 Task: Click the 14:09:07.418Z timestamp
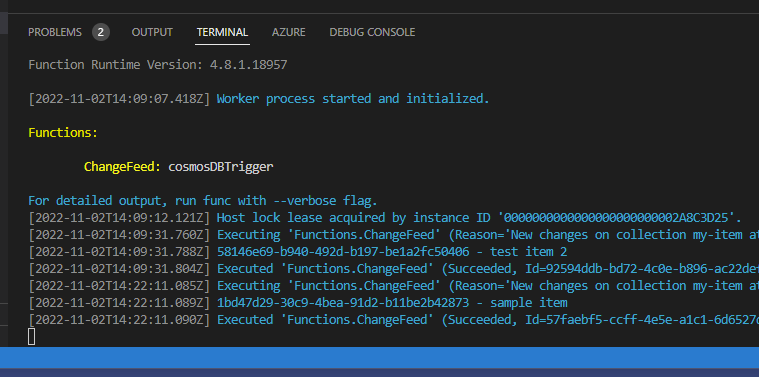[119, 99]
